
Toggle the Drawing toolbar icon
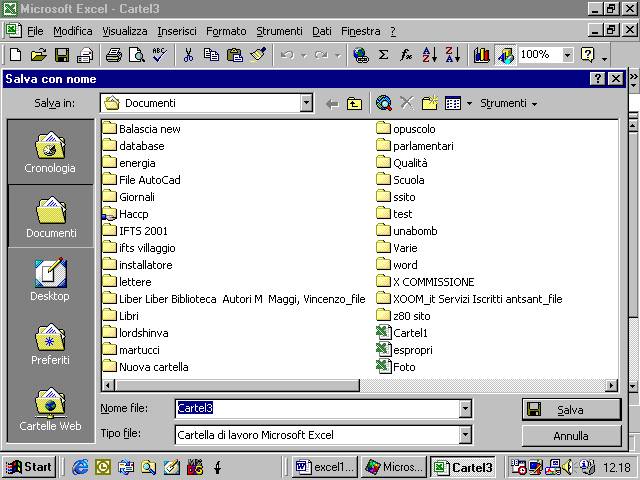click(x=505, y=56)
